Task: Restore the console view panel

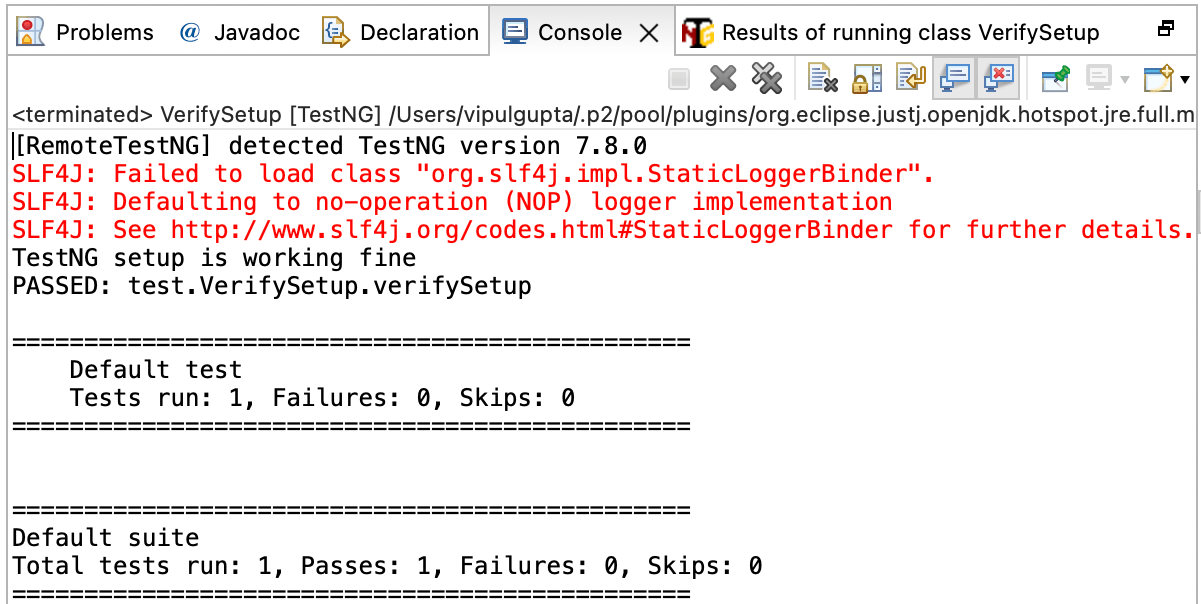Action: (x=1165, y=29)
